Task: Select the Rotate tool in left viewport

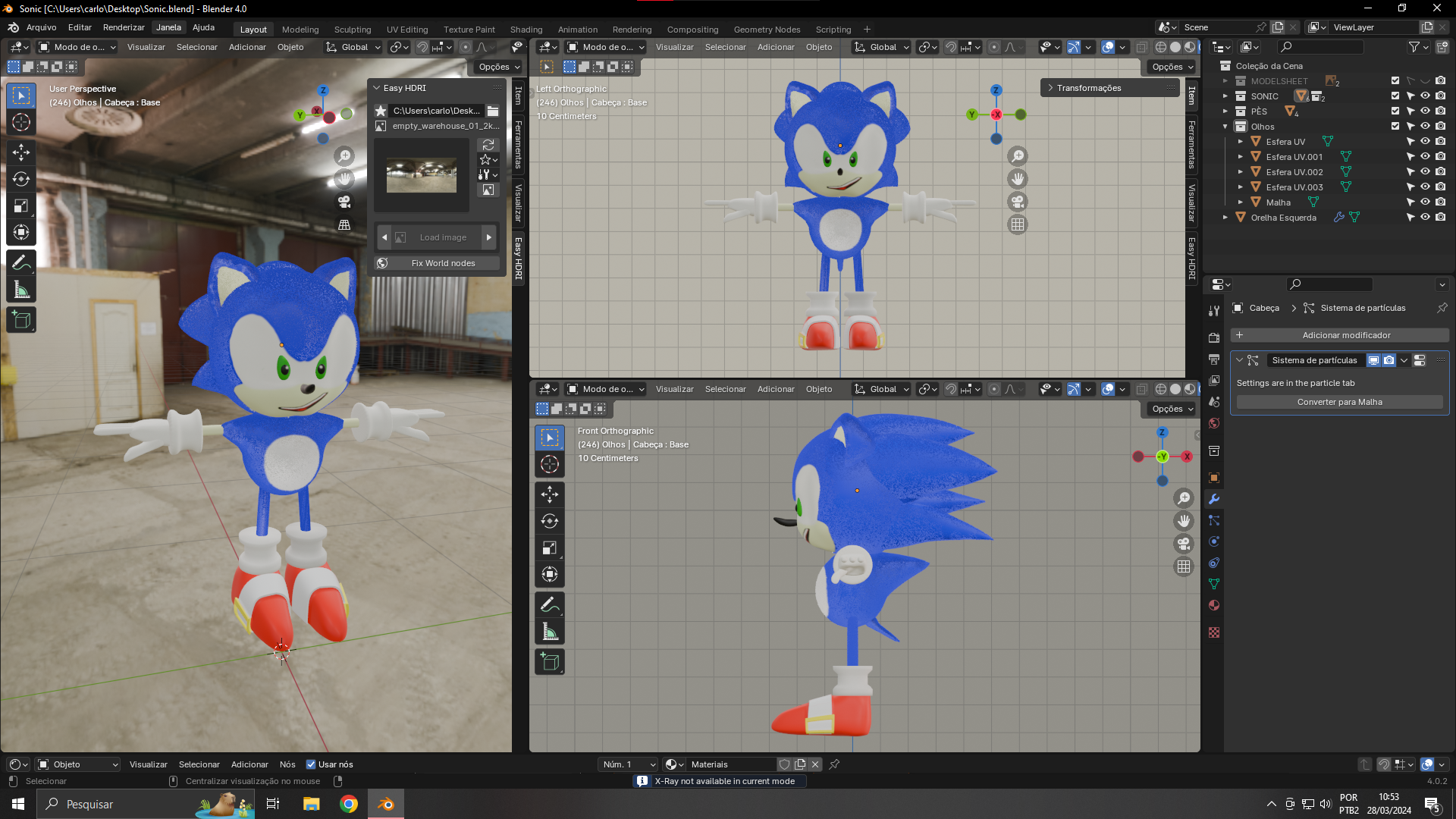Action: coord(21,179)
